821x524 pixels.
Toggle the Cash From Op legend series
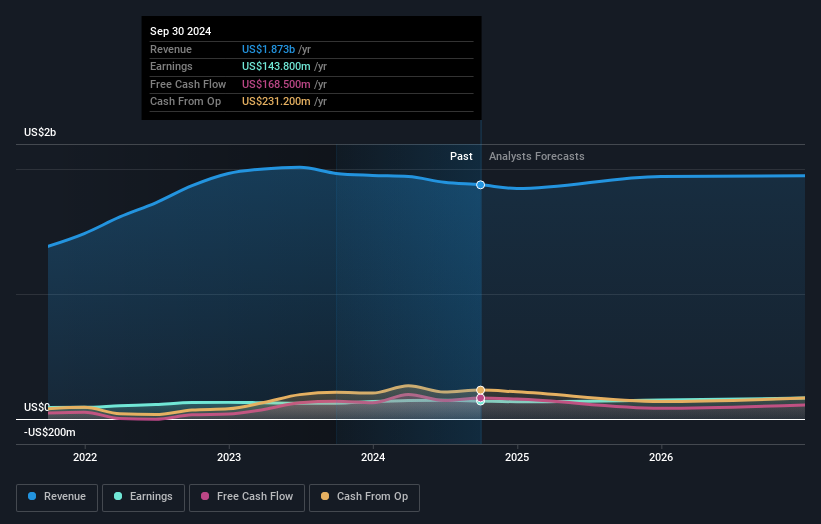[364, 497]
